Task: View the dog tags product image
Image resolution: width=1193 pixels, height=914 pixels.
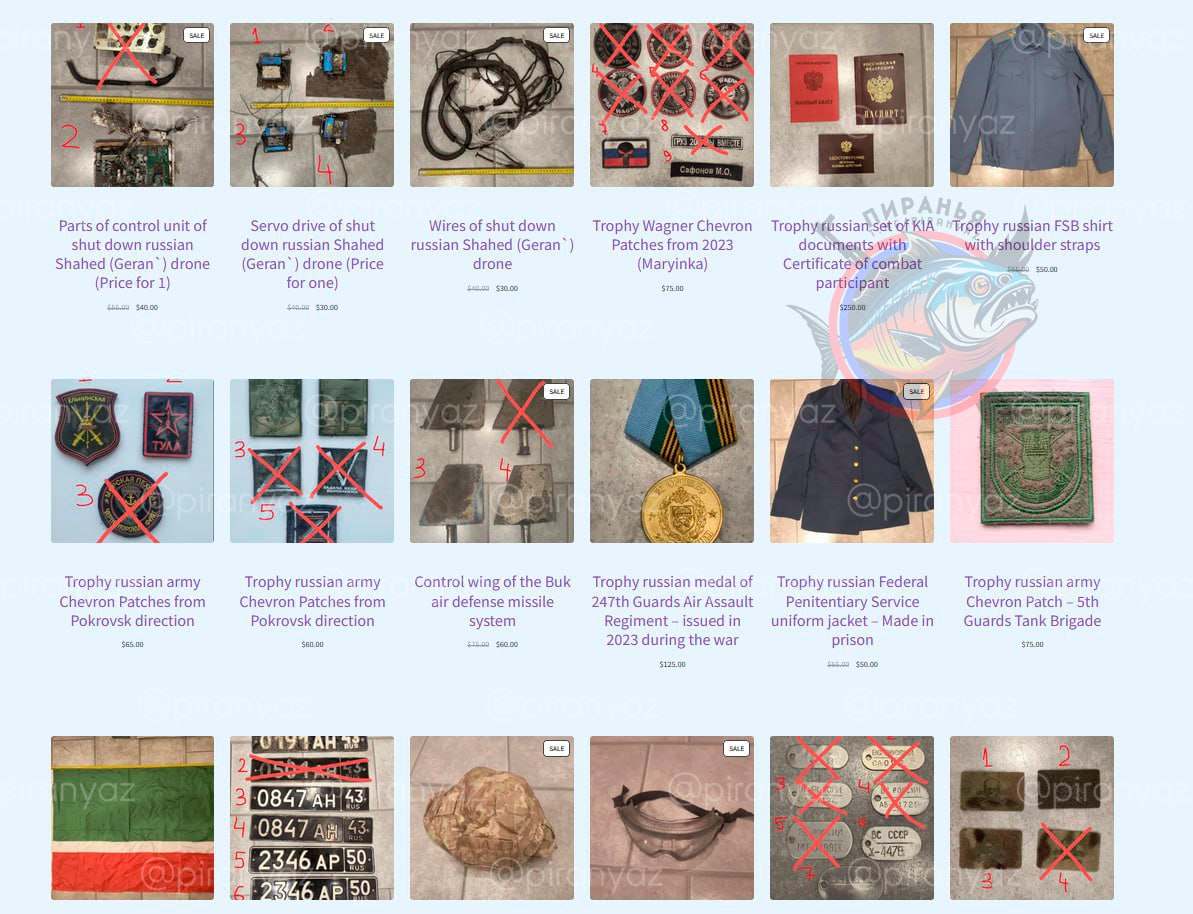Action: coord(851,817)
